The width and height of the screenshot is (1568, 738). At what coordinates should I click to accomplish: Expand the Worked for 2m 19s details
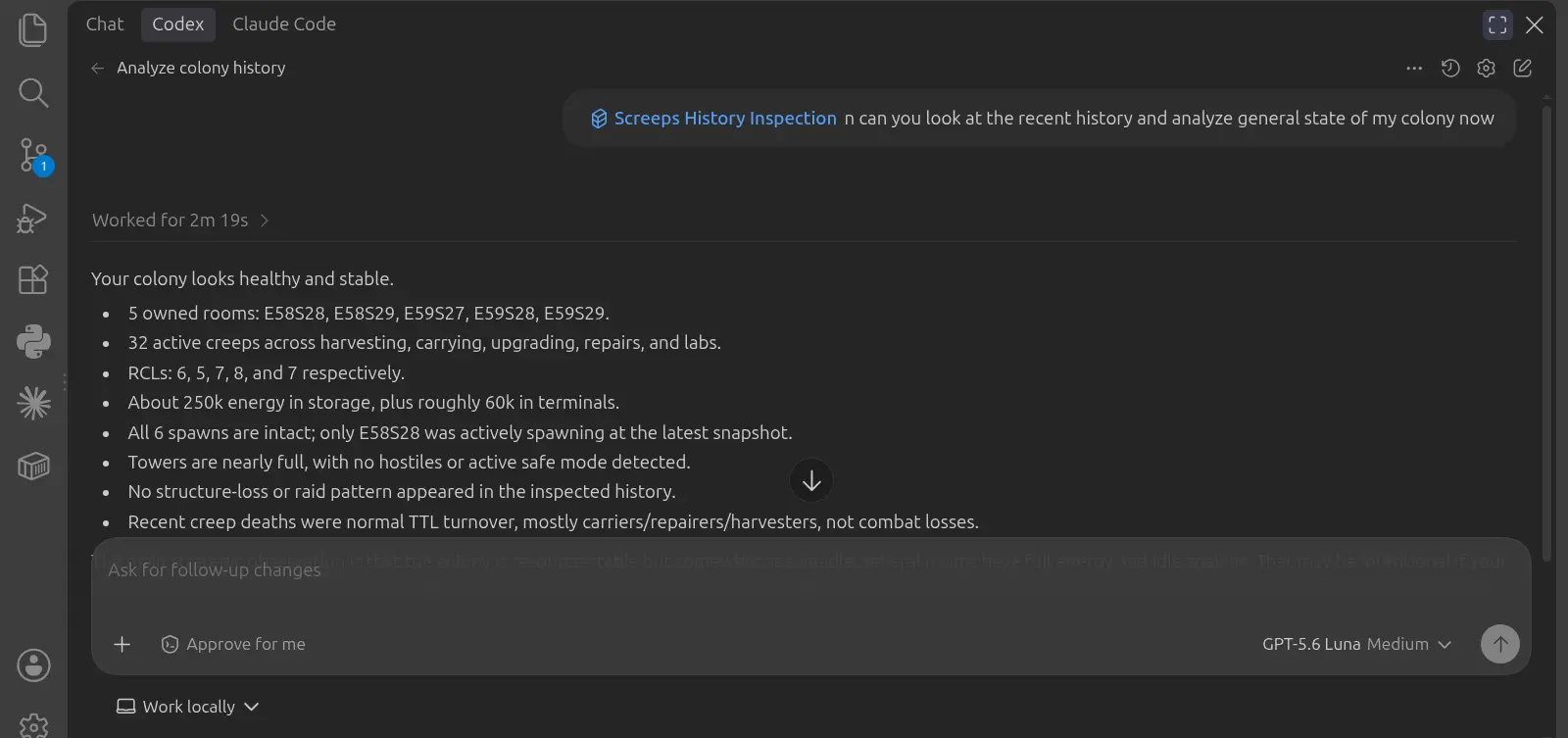click(180, 221)
